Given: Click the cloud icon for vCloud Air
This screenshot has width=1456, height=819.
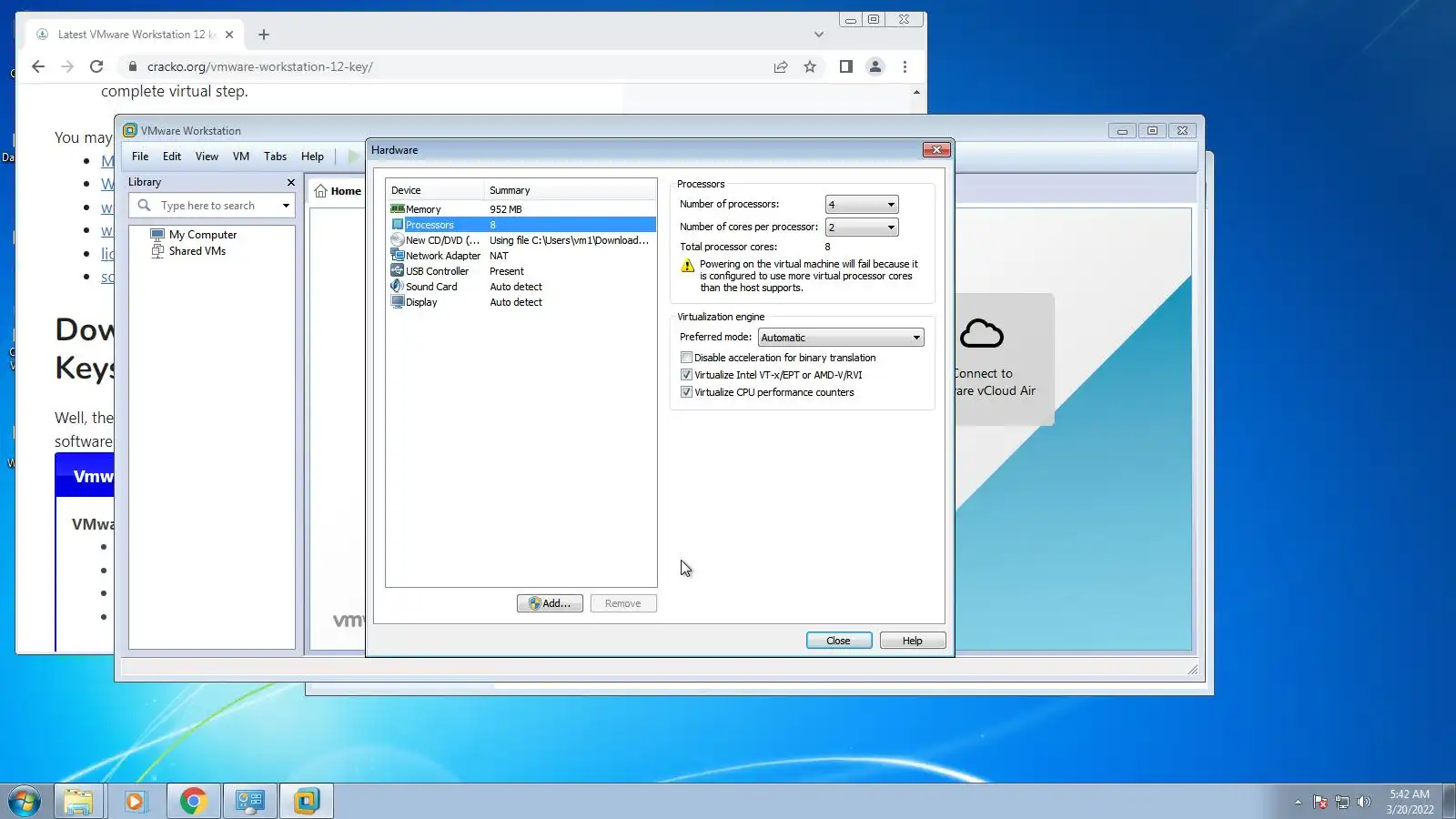Looking at the screenshot, I should [982, 334].
